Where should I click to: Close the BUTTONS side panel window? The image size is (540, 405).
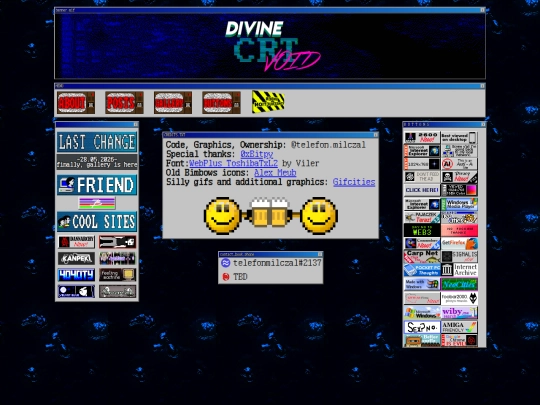click(483, 124)
